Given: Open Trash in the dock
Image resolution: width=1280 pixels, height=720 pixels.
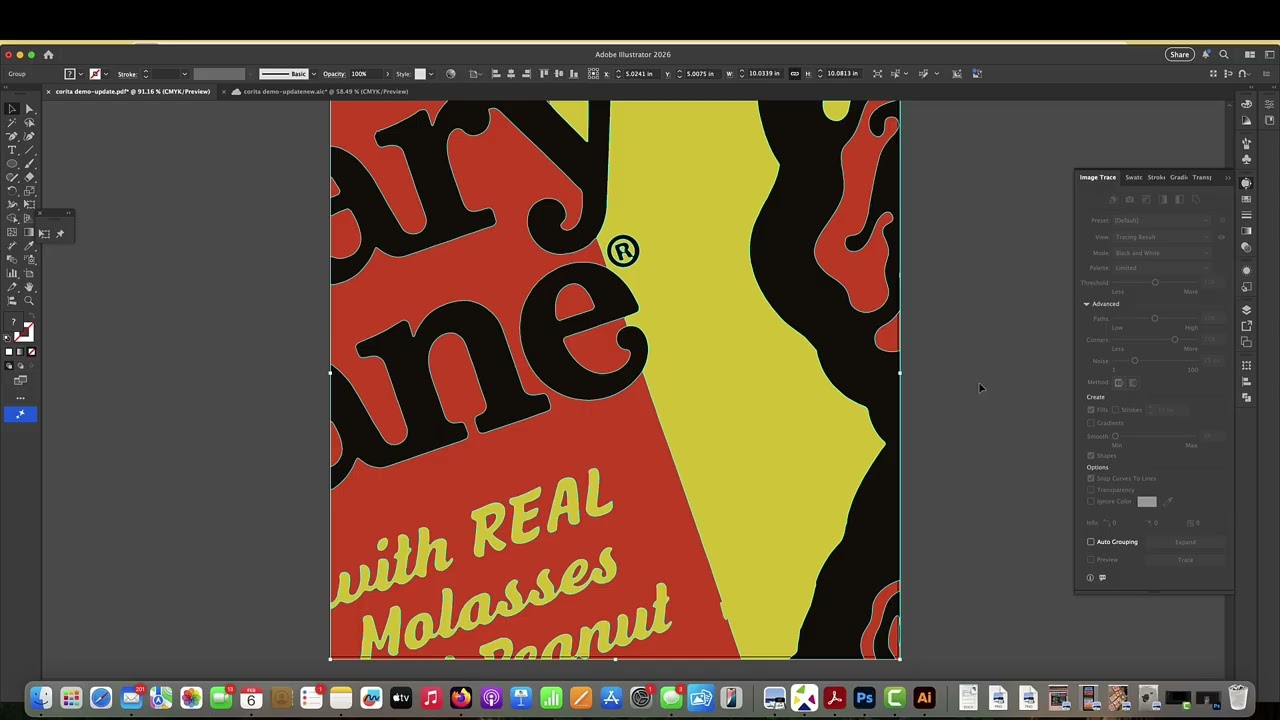Looking at the screenshot, I should pos(1238,698).
